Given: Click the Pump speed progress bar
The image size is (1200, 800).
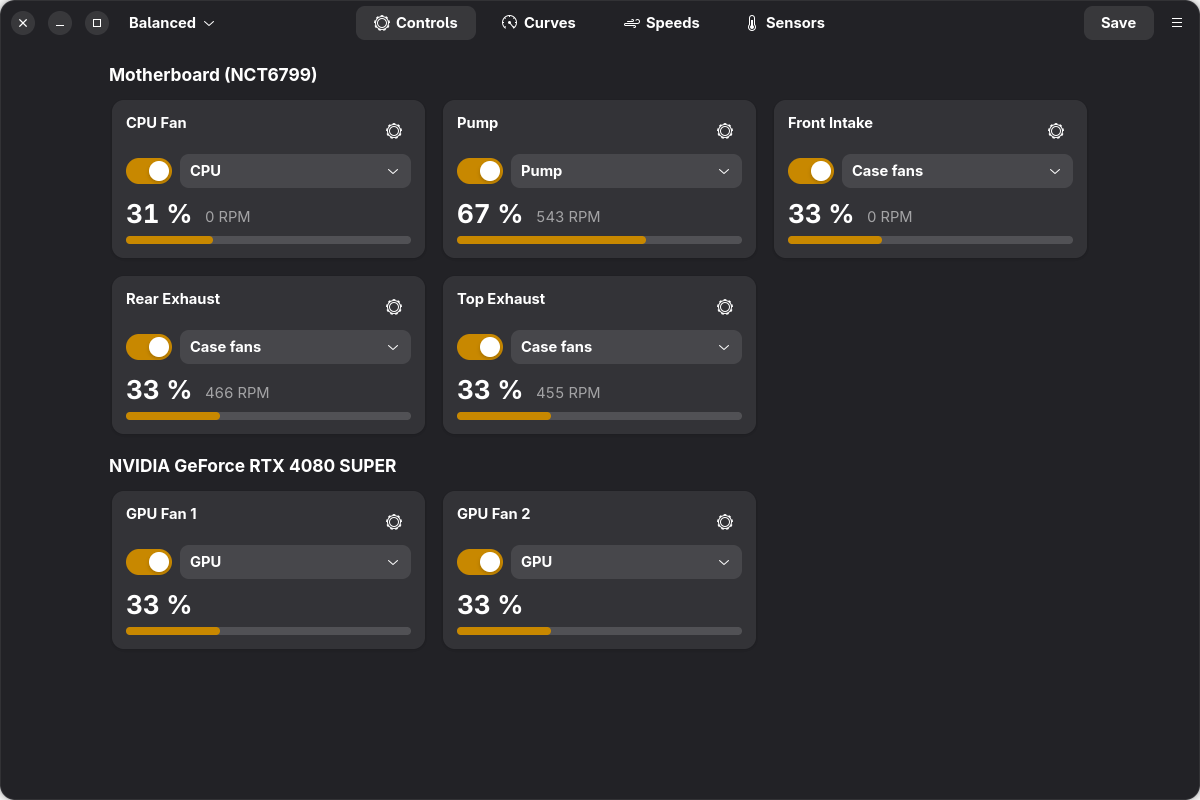Looking at the screenshot, I should click(x=599, y=240).
